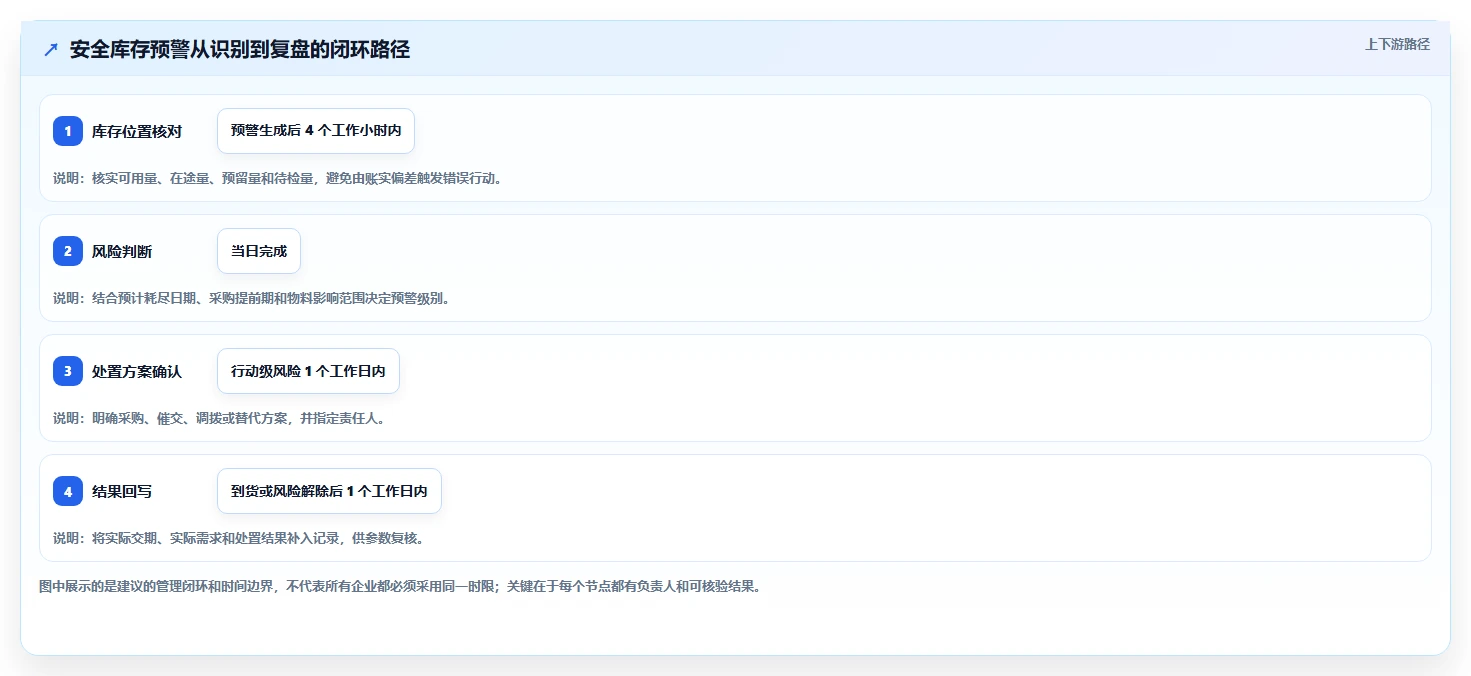Select the 行动级风险 1 个工作日内 pill
1471x676 pixels.
point(308,371)
